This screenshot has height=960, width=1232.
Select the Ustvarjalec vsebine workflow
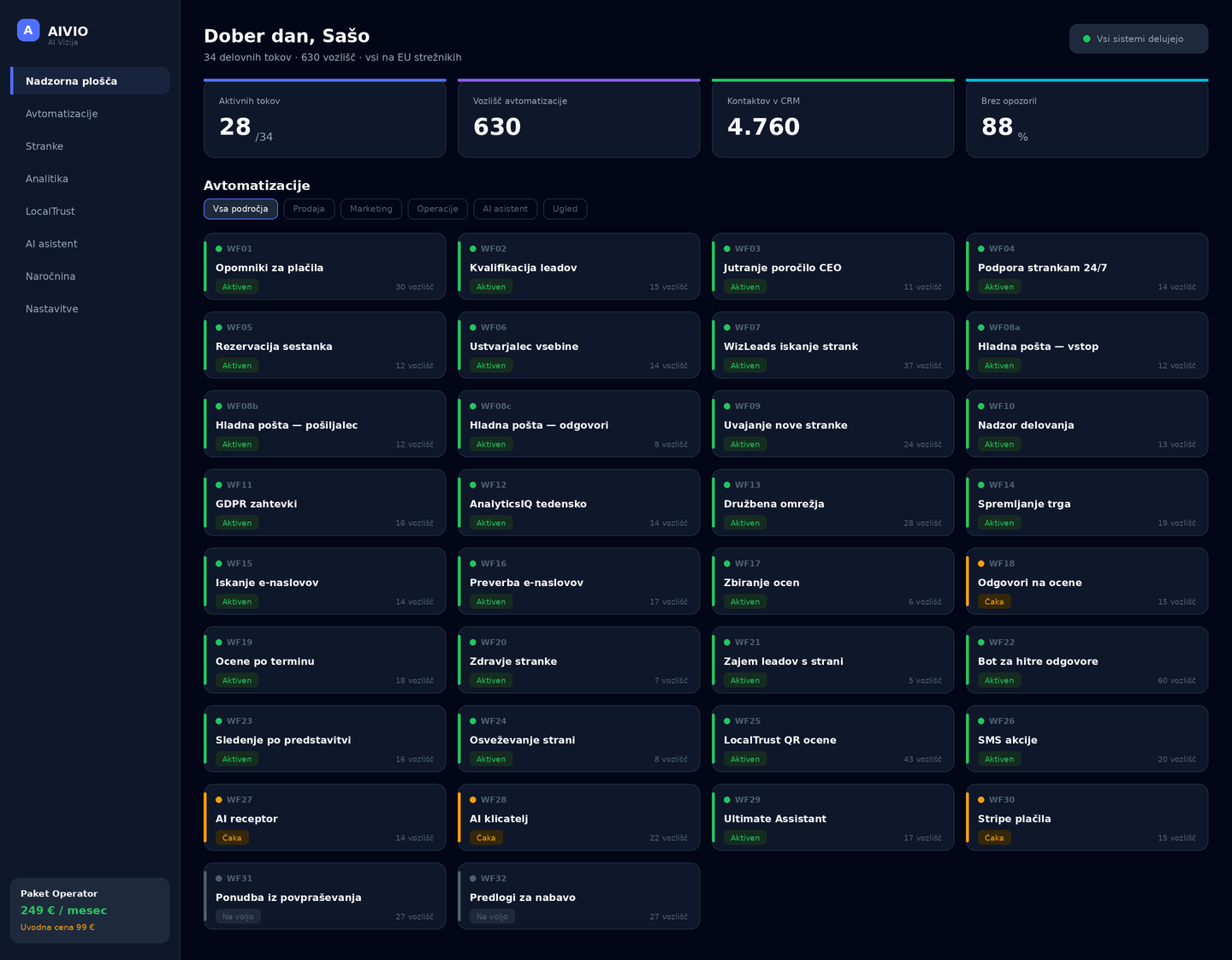(x=578, y=345)
